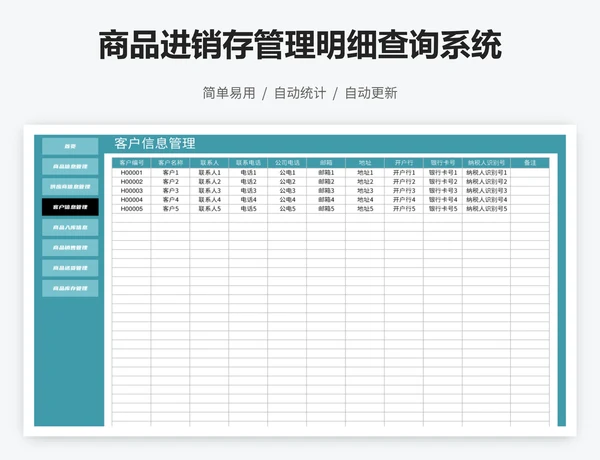Screen dimensions: 600x460
Task: Click the 客户4 name cell
Action: point(171,200)
